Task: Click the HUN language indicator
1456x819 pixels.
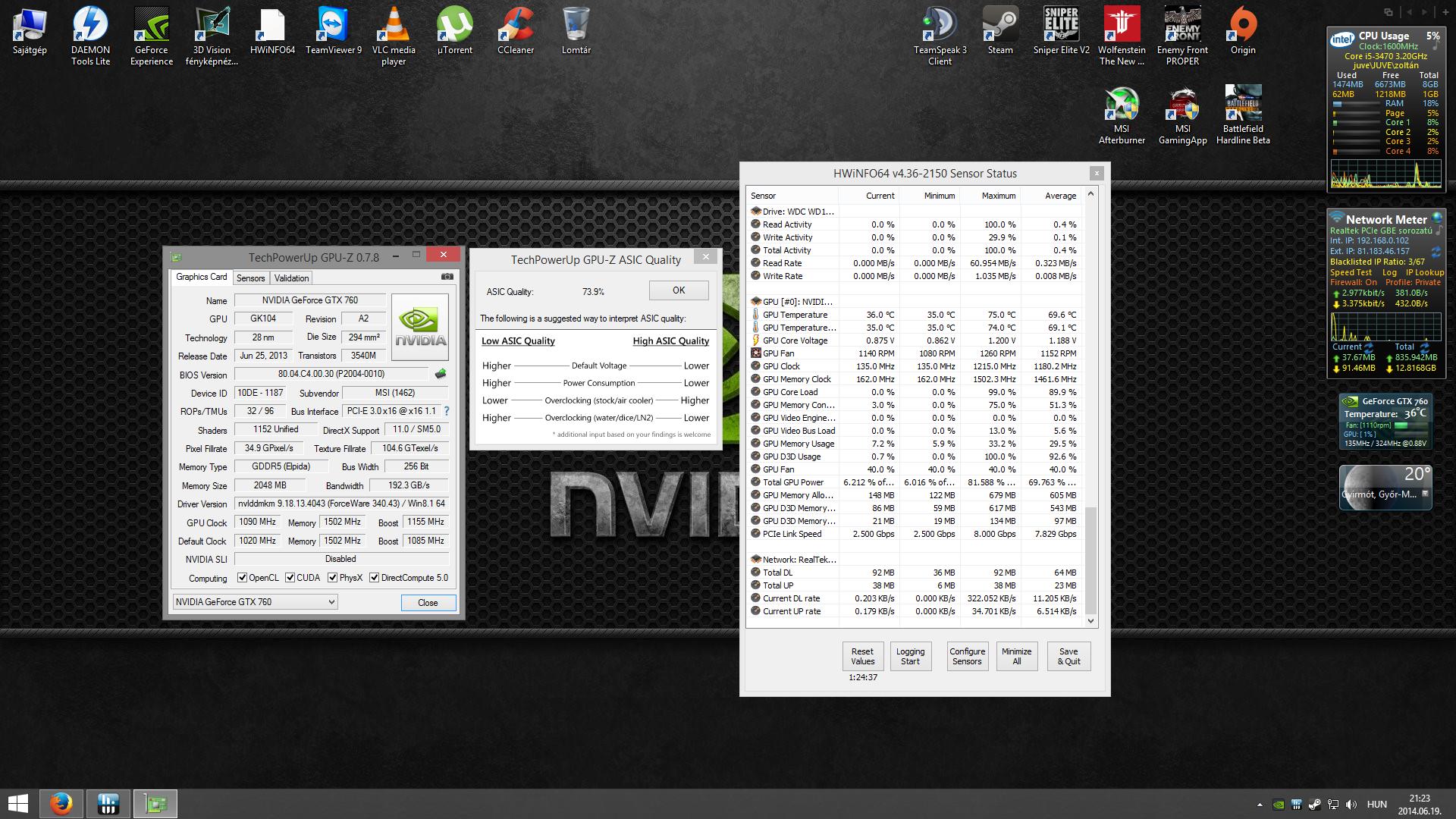Action: pos(1376,805)
